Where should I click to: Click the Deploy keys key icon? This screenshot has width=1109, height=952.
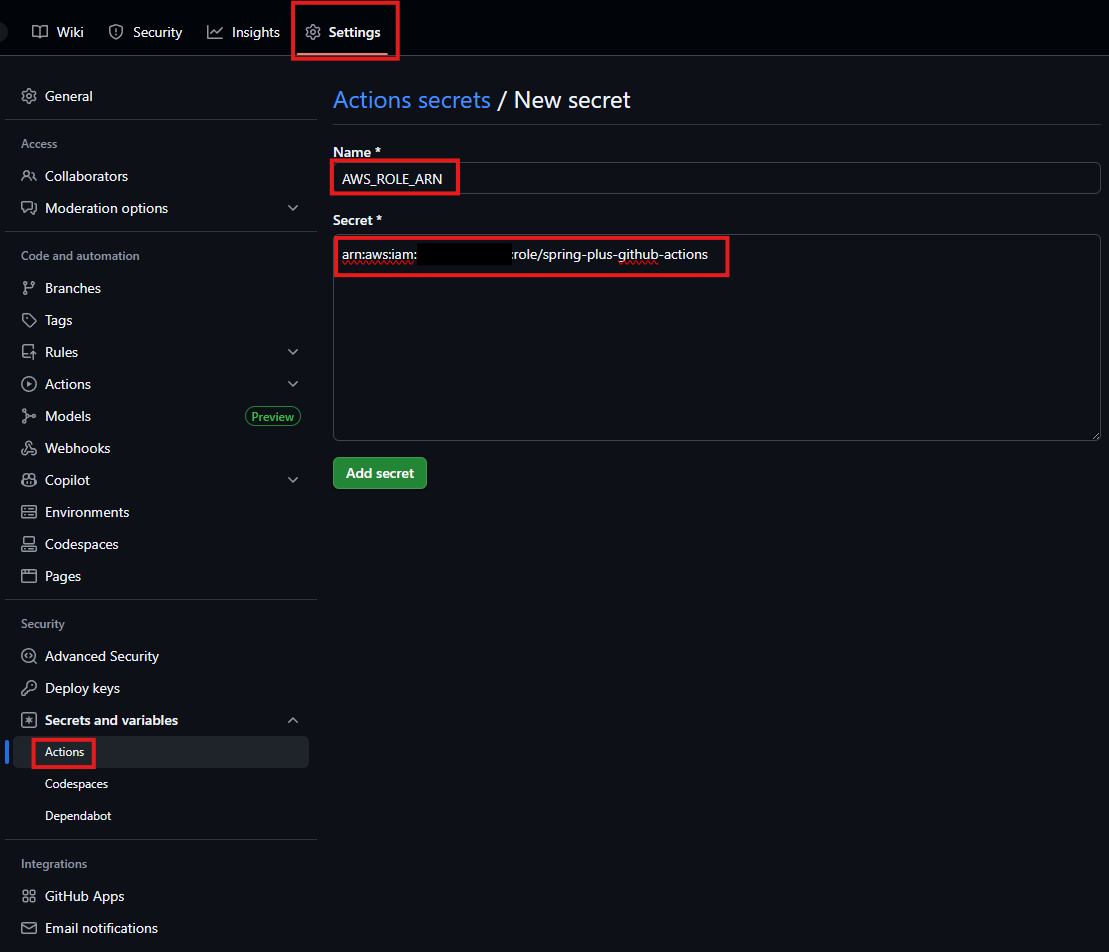(x=29, y=688)
